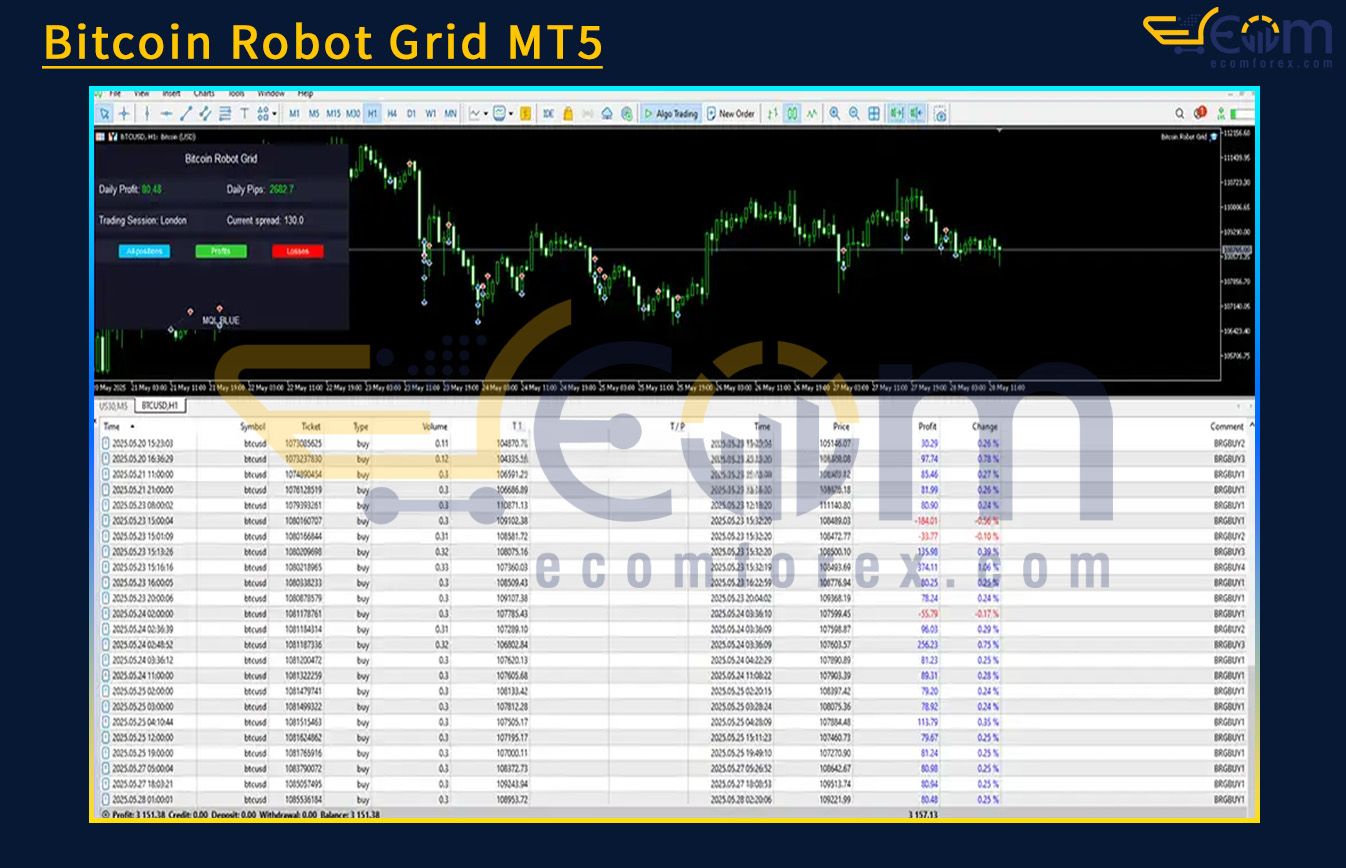This screenshot has width=1346, height=868.
Task: Take a chart screenshot
Action: click(x=941, y=114)
